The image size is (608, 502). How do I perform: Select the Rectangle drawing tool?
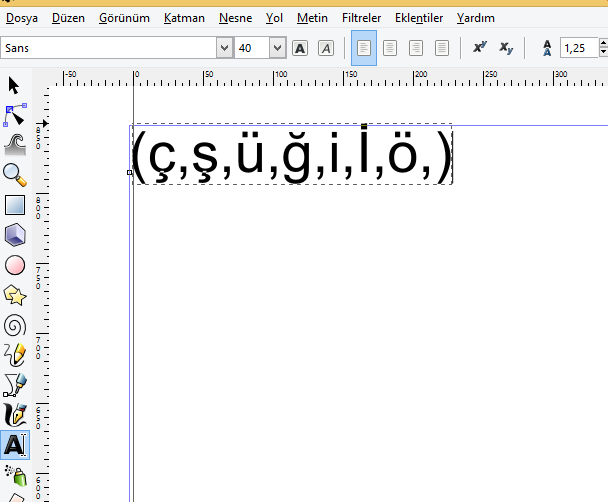[14, 205]
